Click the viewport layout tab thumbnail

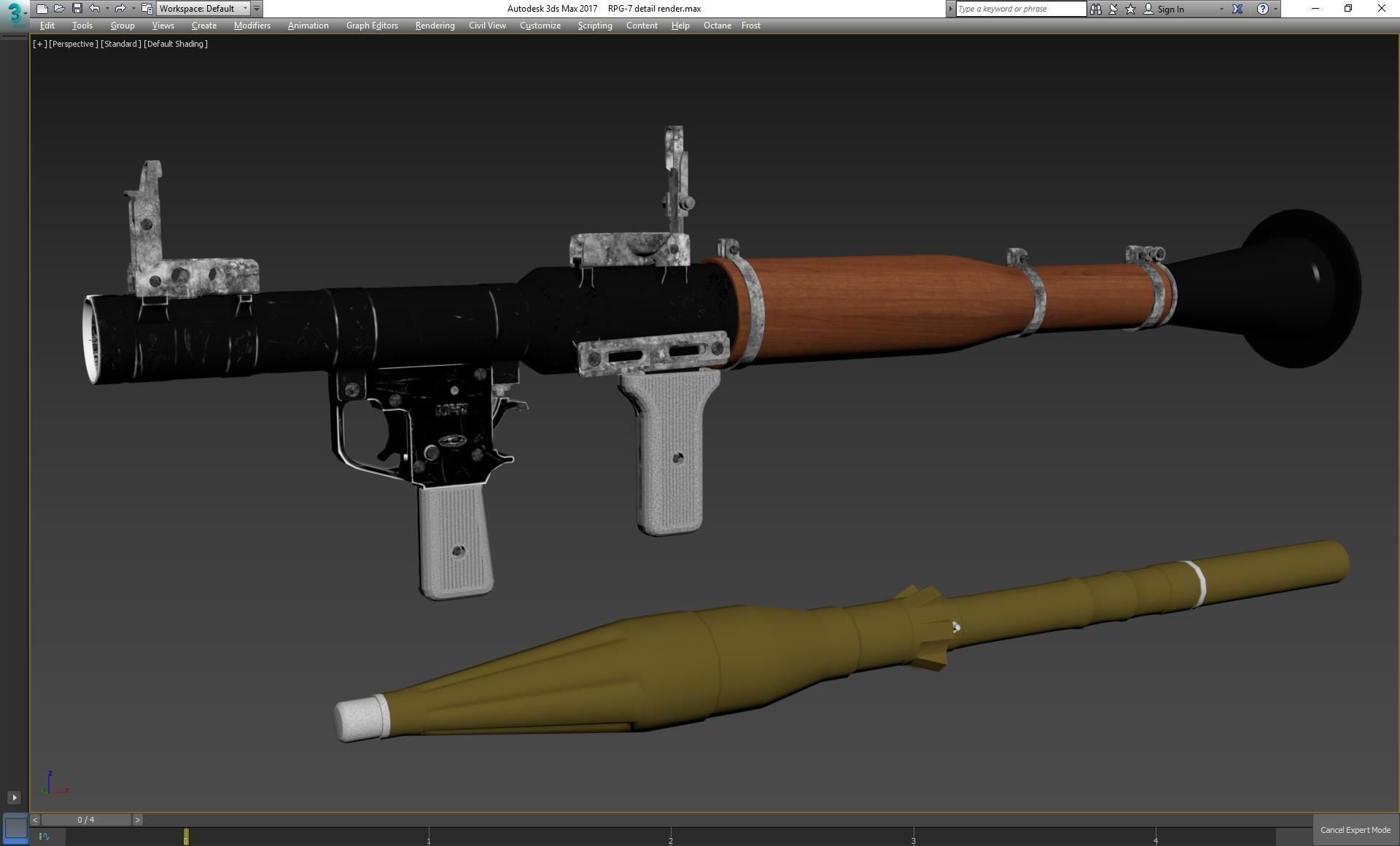click(x=15, y=828)
